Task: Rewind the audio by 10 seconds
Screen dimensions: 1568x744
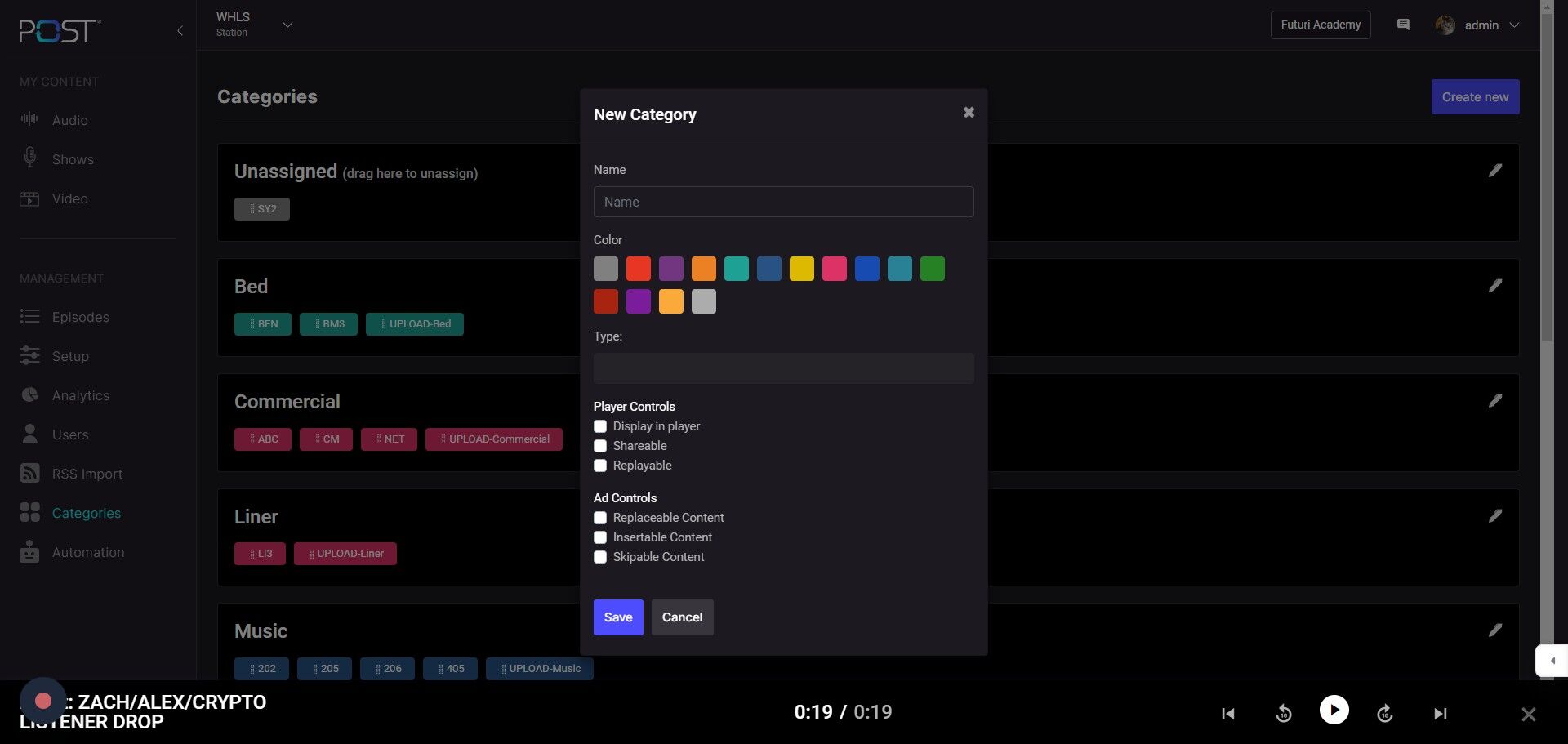Action: coord(1283,714)
